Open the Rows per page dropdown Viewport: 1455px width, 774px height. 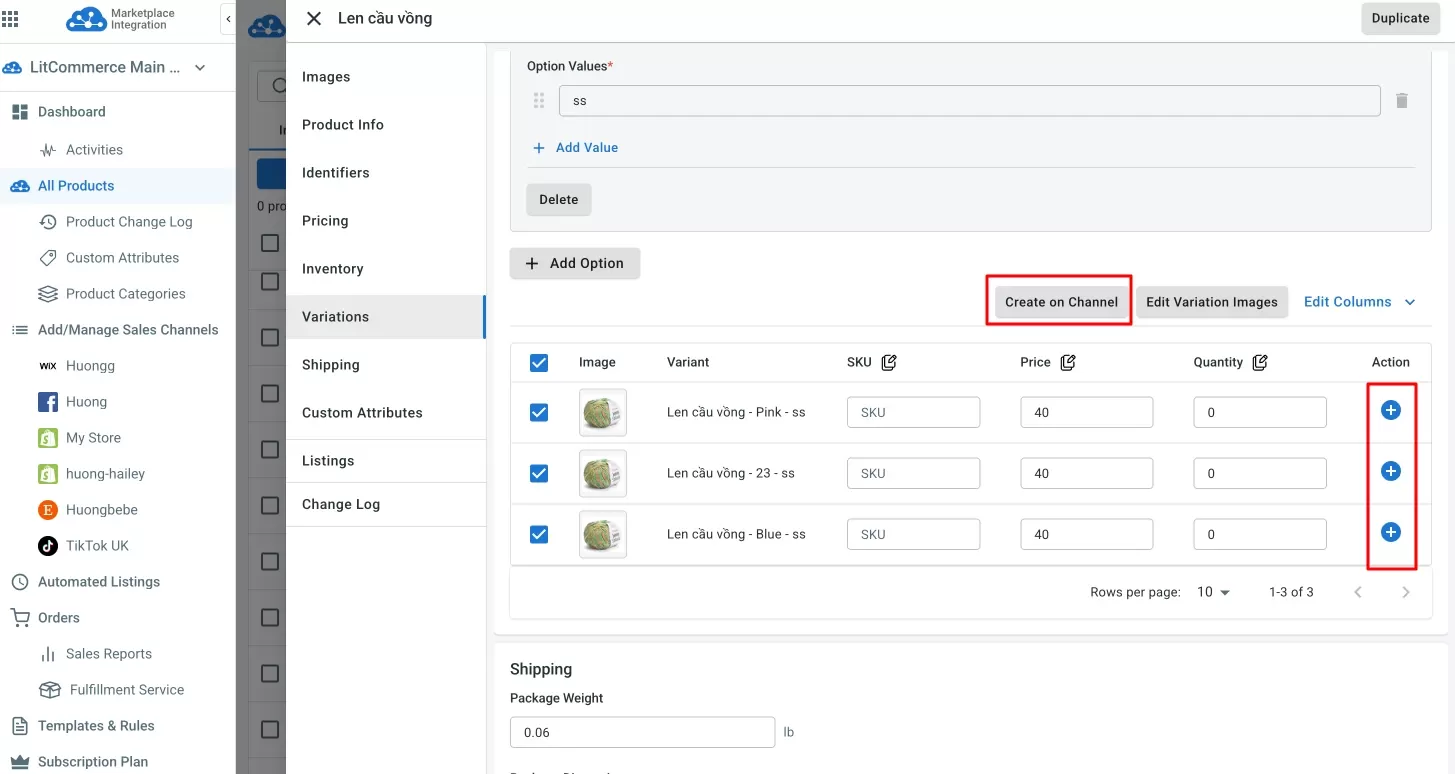point(1213,592)
